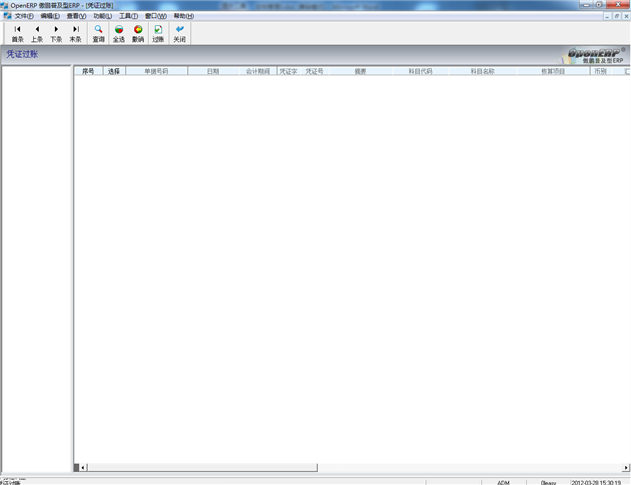Open the 查看(V) menu
The image size is (631, 485).
(76, 16)
